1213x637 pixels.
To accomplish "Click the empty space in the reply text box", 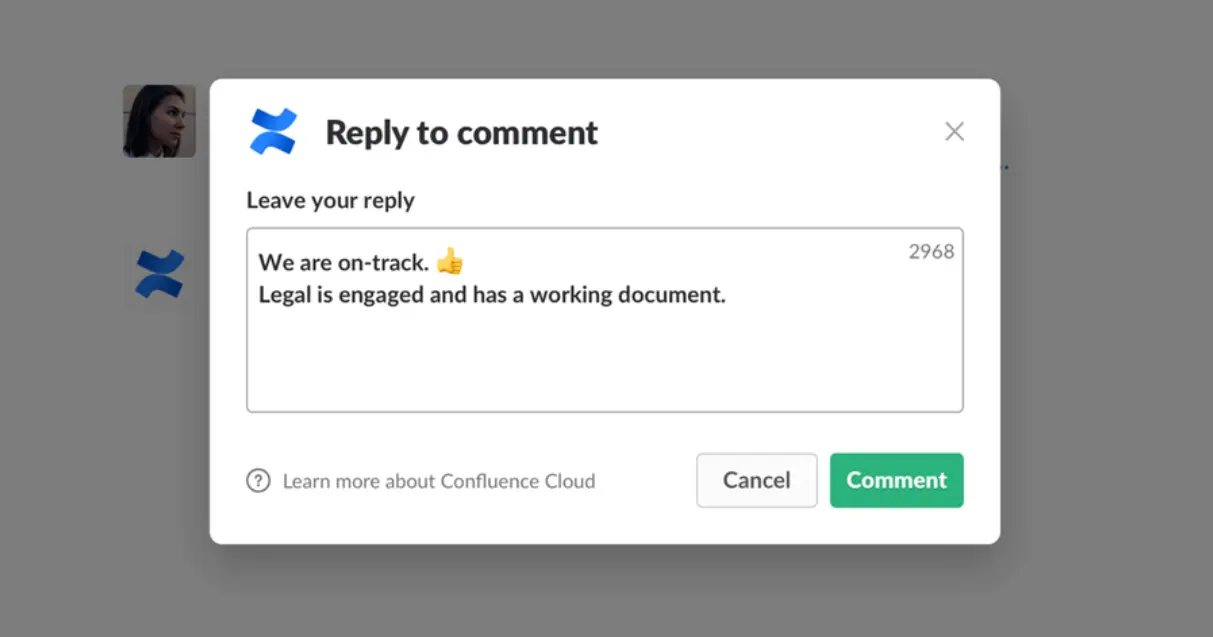I will (604, 360).
